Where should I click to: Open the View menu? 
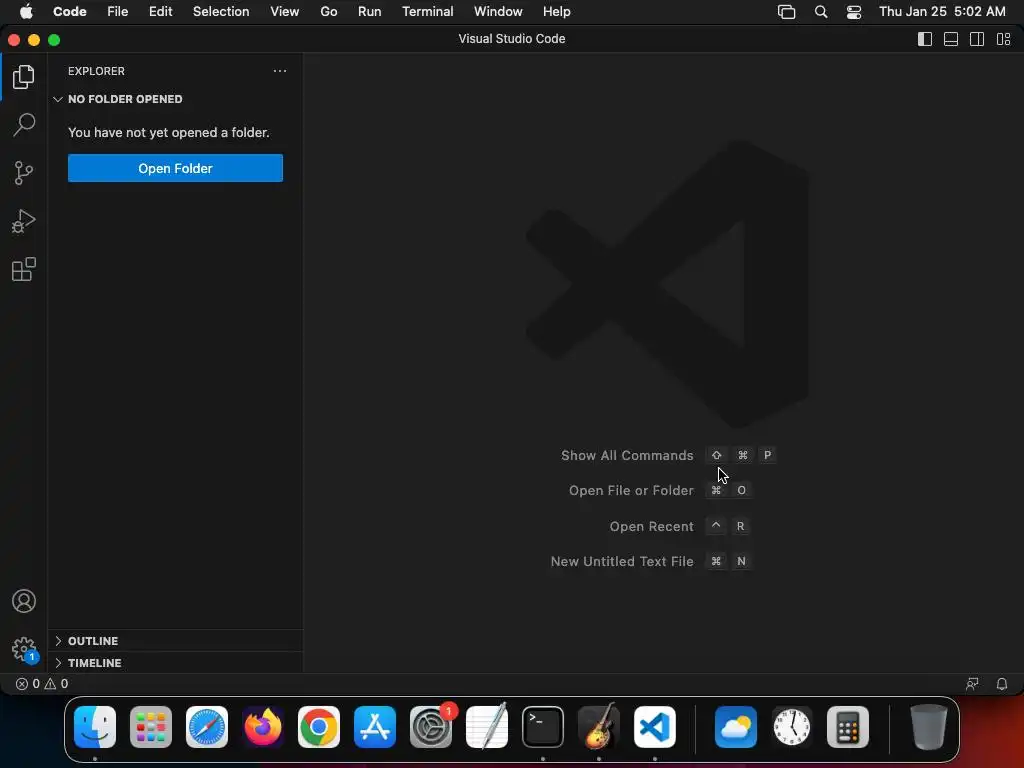point(285,12)
